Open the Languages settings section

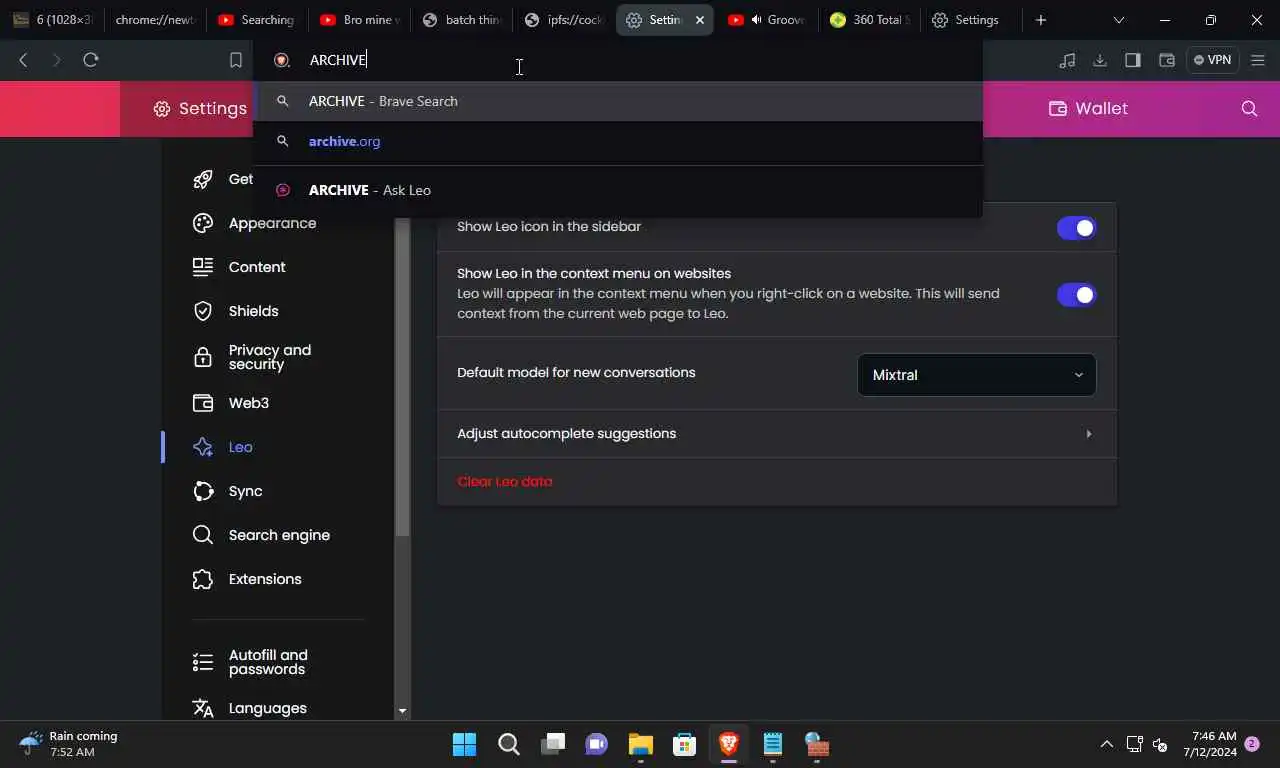pos(267,708)
